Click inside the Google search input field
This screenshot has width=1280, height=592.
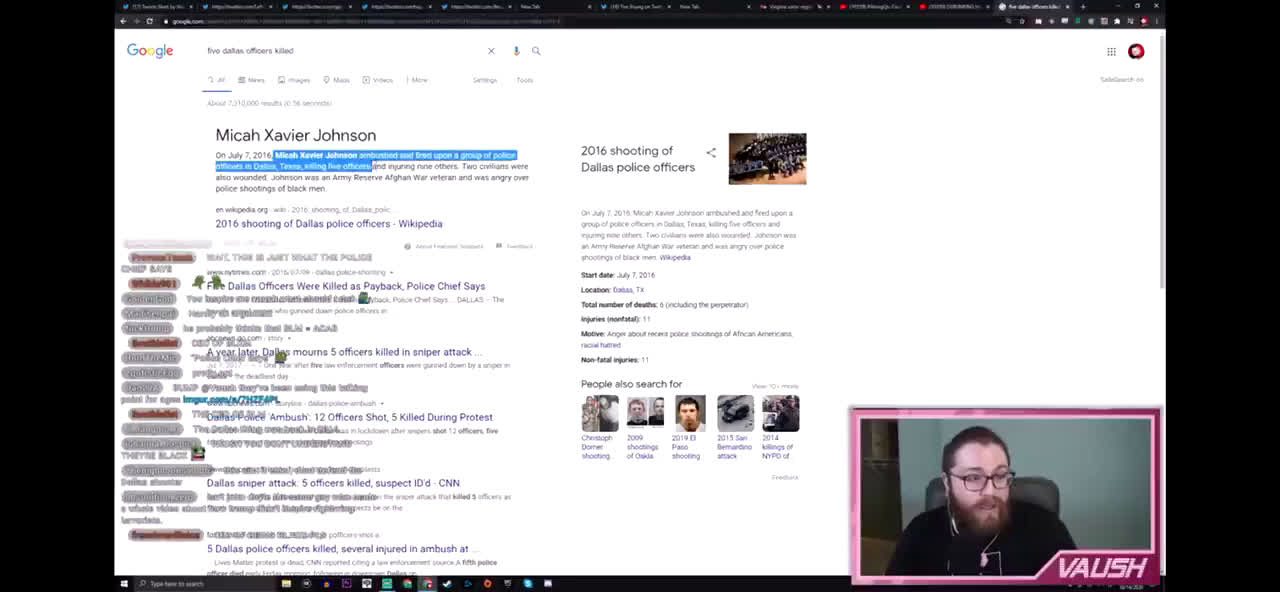pos(340,51)
